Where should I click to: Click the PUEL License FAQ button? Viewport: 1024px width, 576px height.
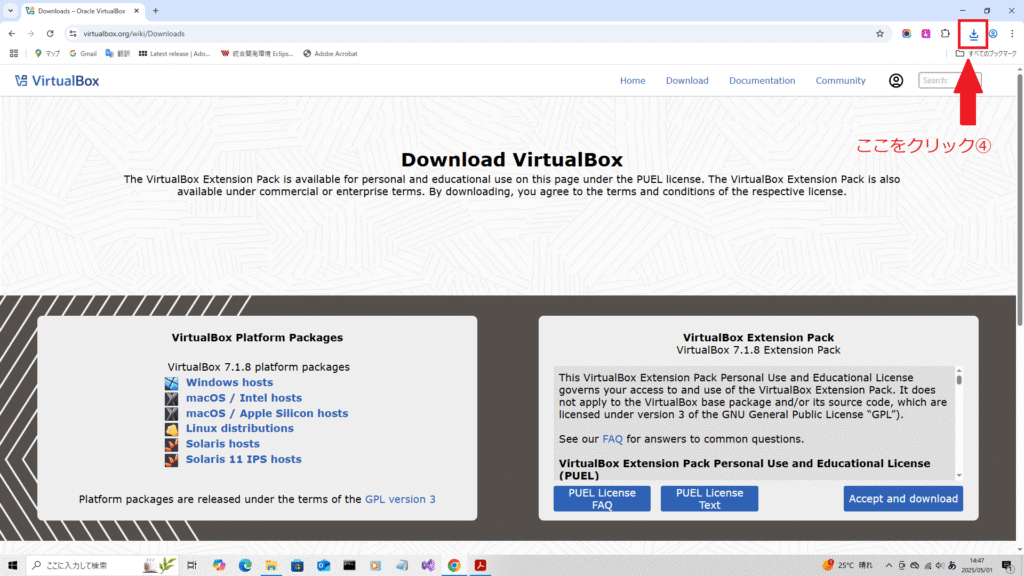tap(602, 498)
